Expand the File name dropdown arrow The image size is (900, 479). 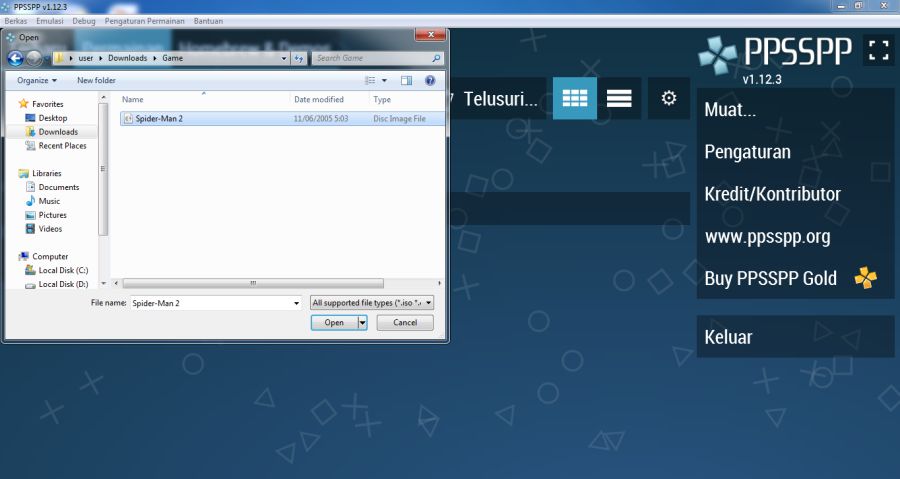[x=296, y=303]
